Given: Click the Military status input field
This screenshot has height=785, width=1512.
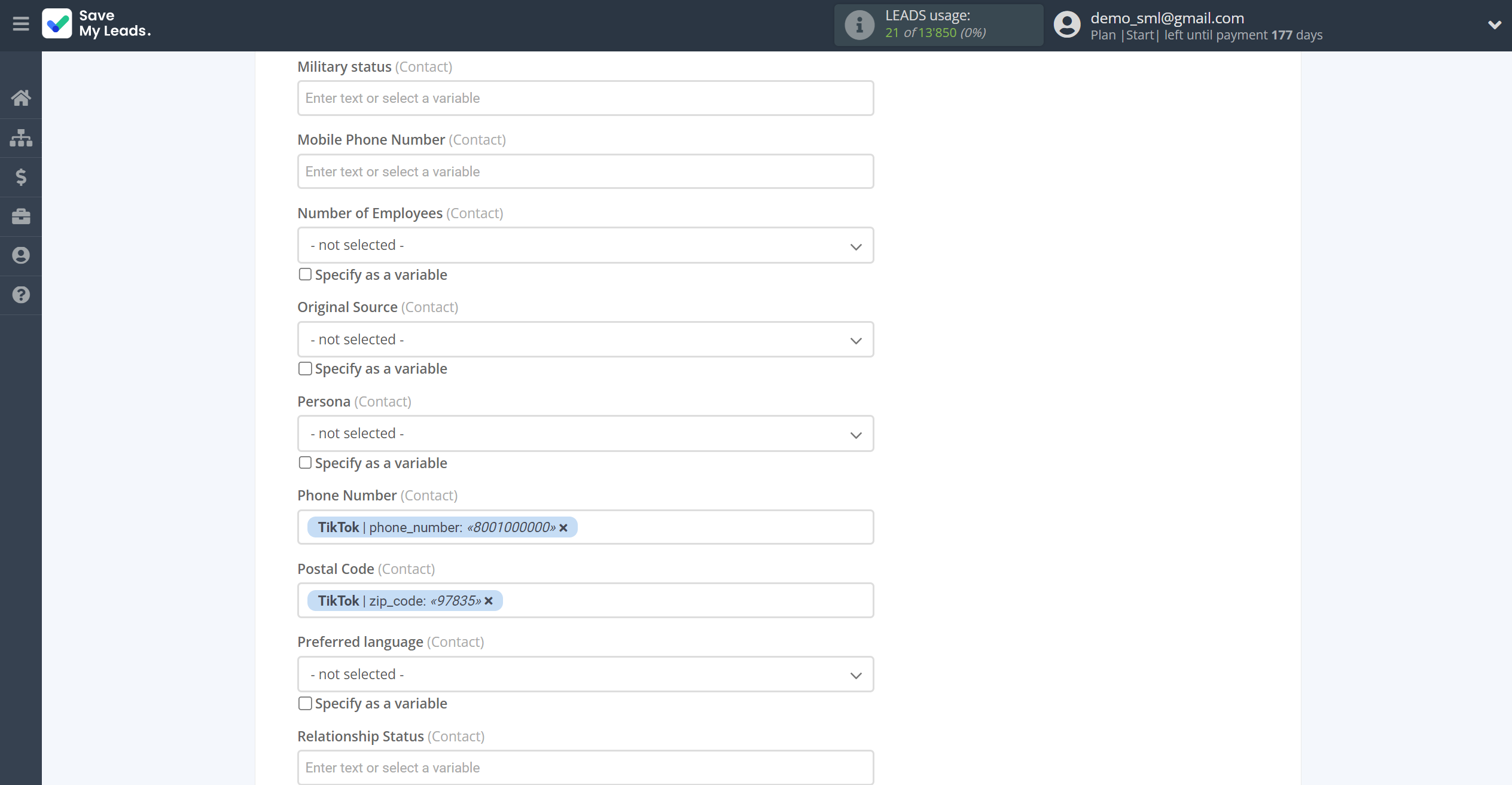Looking at the screenshot, I should [x=586, y=98].
